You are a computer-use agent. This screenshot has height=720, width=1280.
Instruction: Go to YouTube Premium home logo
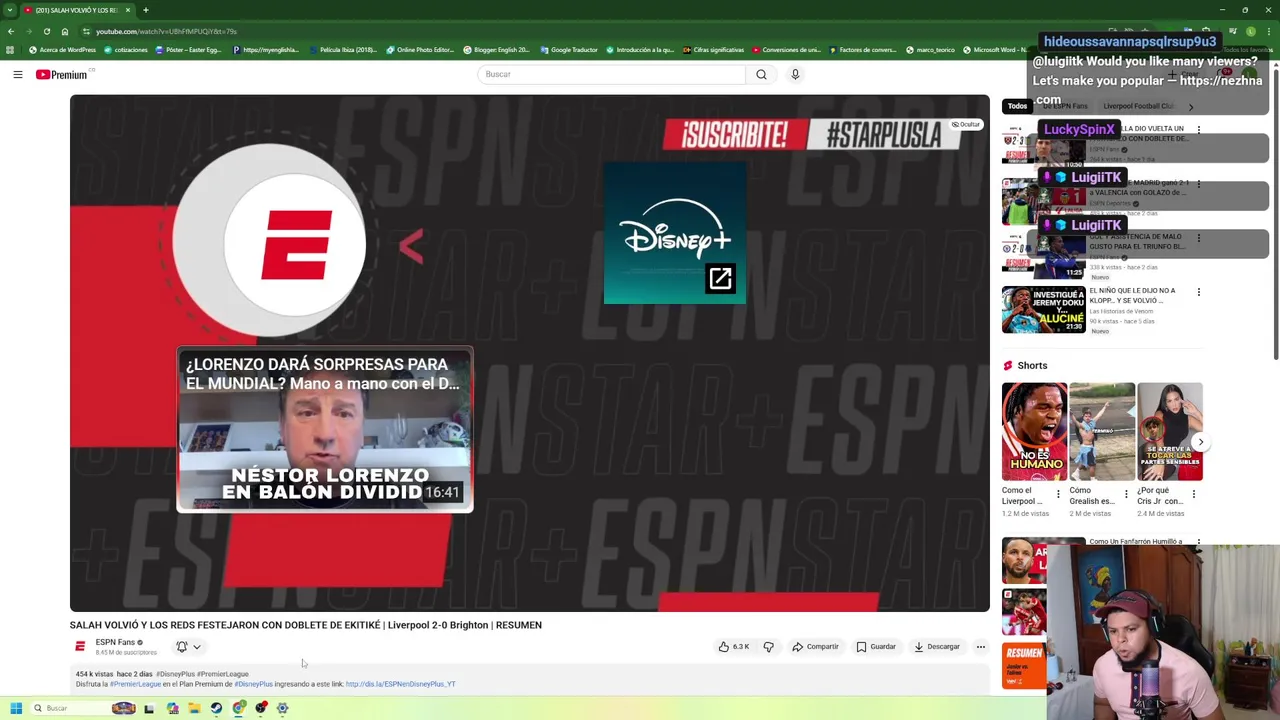(62, 74)
